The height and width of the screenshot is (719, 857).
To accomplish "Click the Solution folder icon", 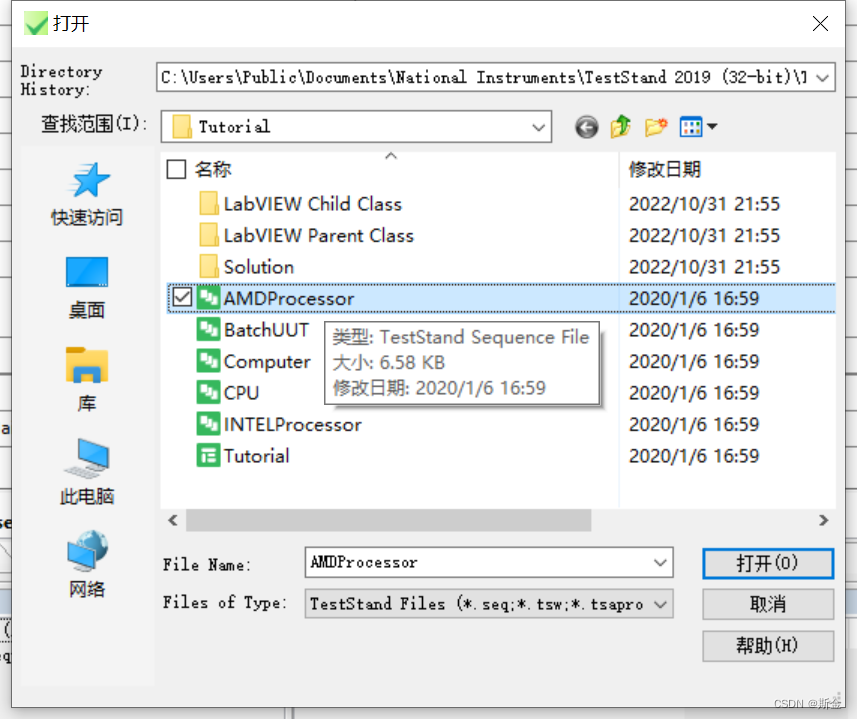I will (209, 267).
